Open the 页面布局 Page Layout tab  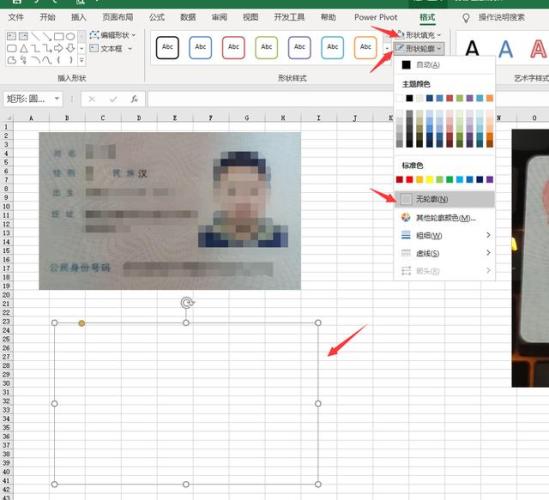click(x=118, y=17)
